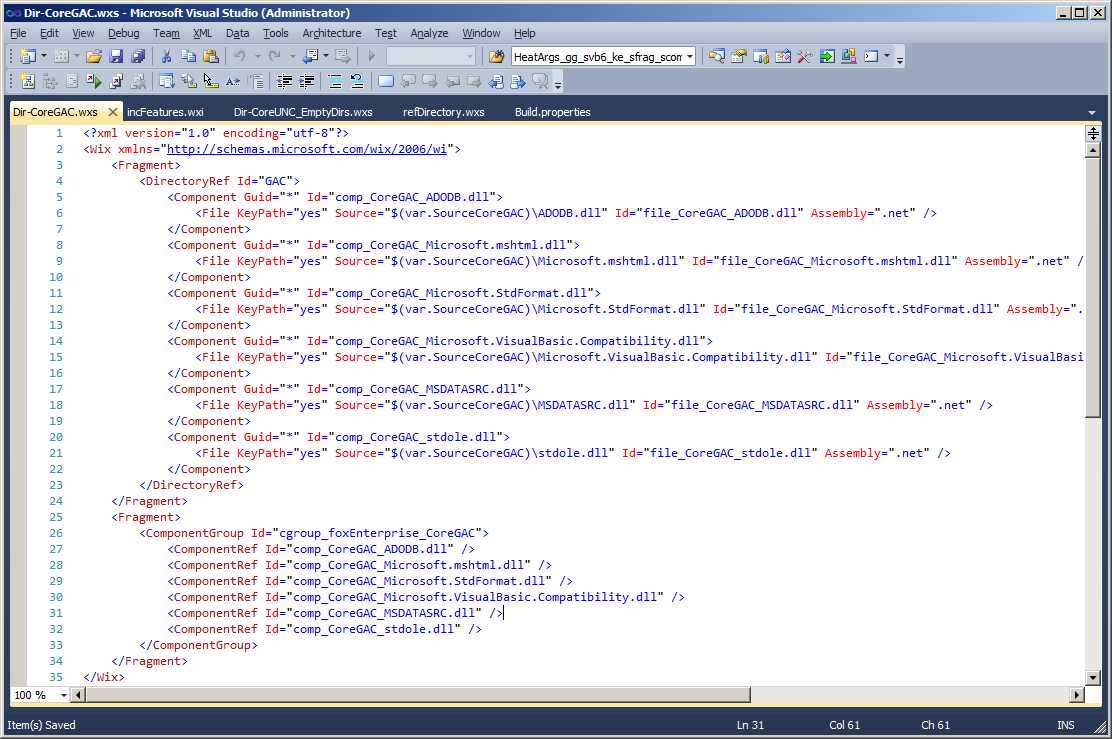The image size is (1112, 739).
Task: Click the editor split handle above scrollbar
Action: click(x=1093, y=133)
